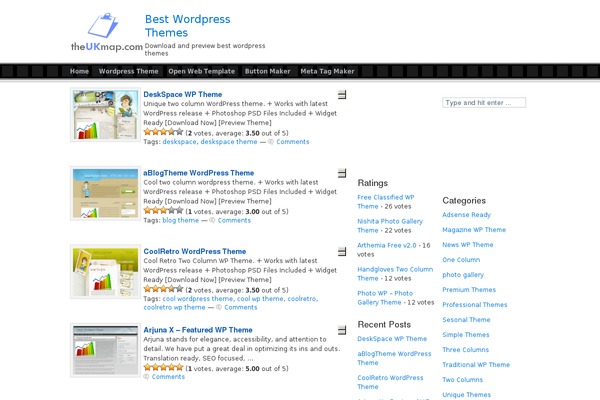Click comment bubble icon in Arjuna X post

(x=146, y=377)
